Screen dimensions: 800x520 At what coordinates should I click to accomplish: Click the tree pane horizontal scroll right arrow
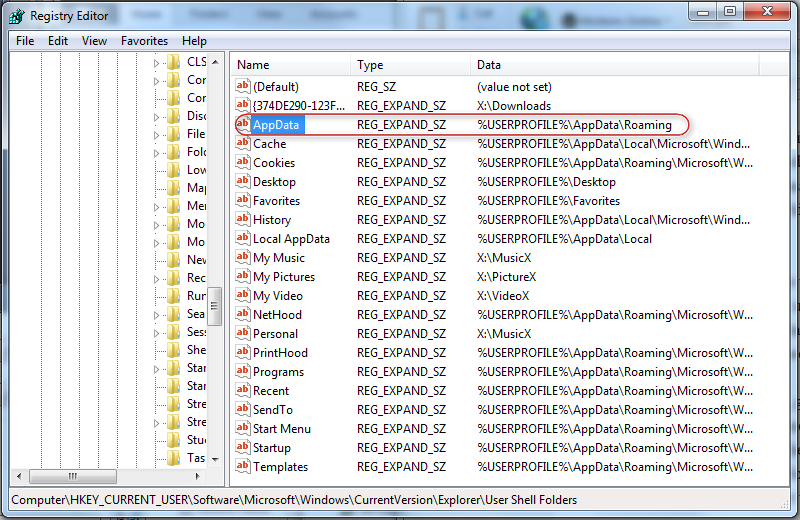click(x=198, y=477)
